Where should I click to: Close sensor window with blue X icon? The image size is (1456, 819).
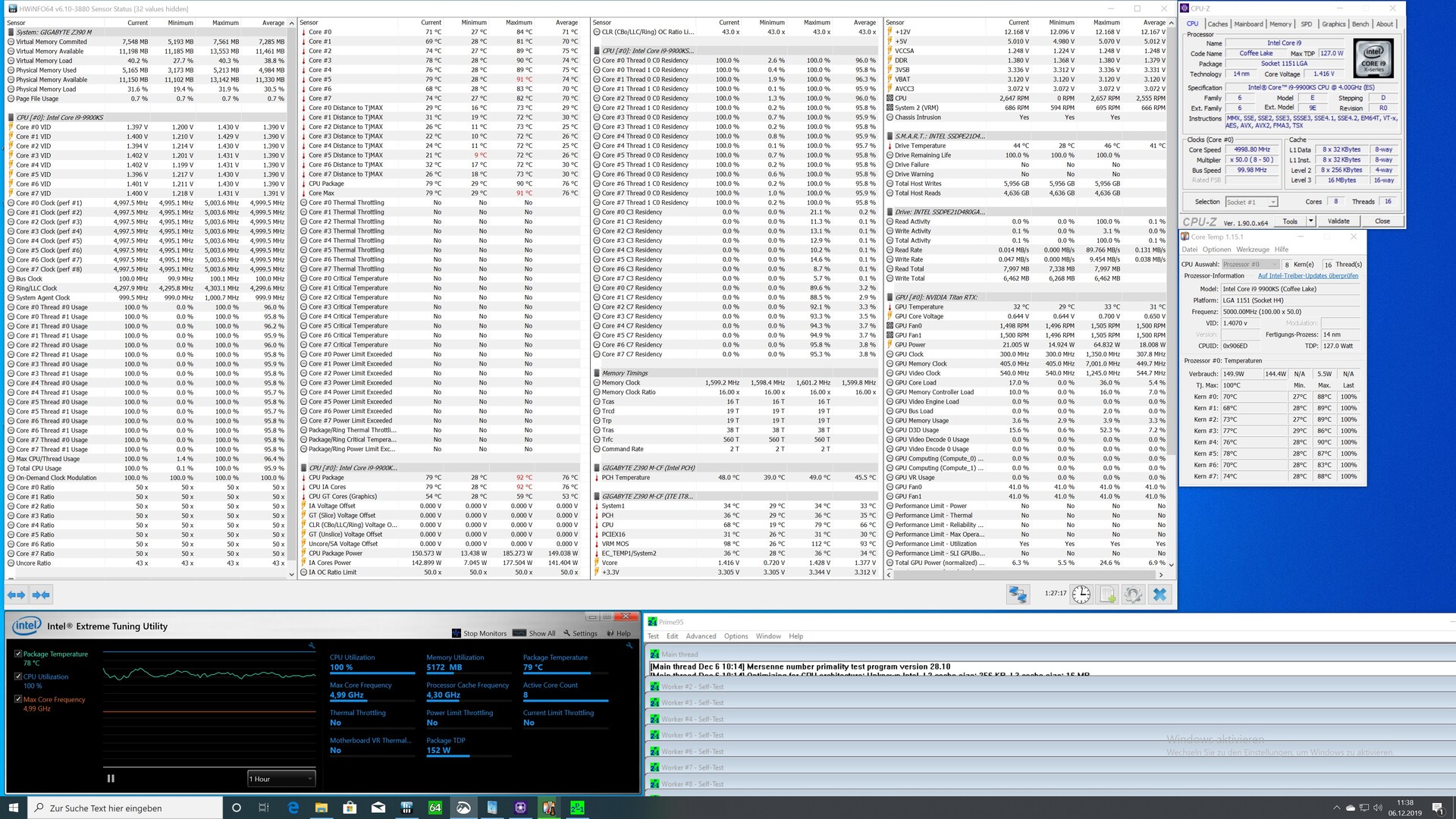click(x=1159, y=595)
